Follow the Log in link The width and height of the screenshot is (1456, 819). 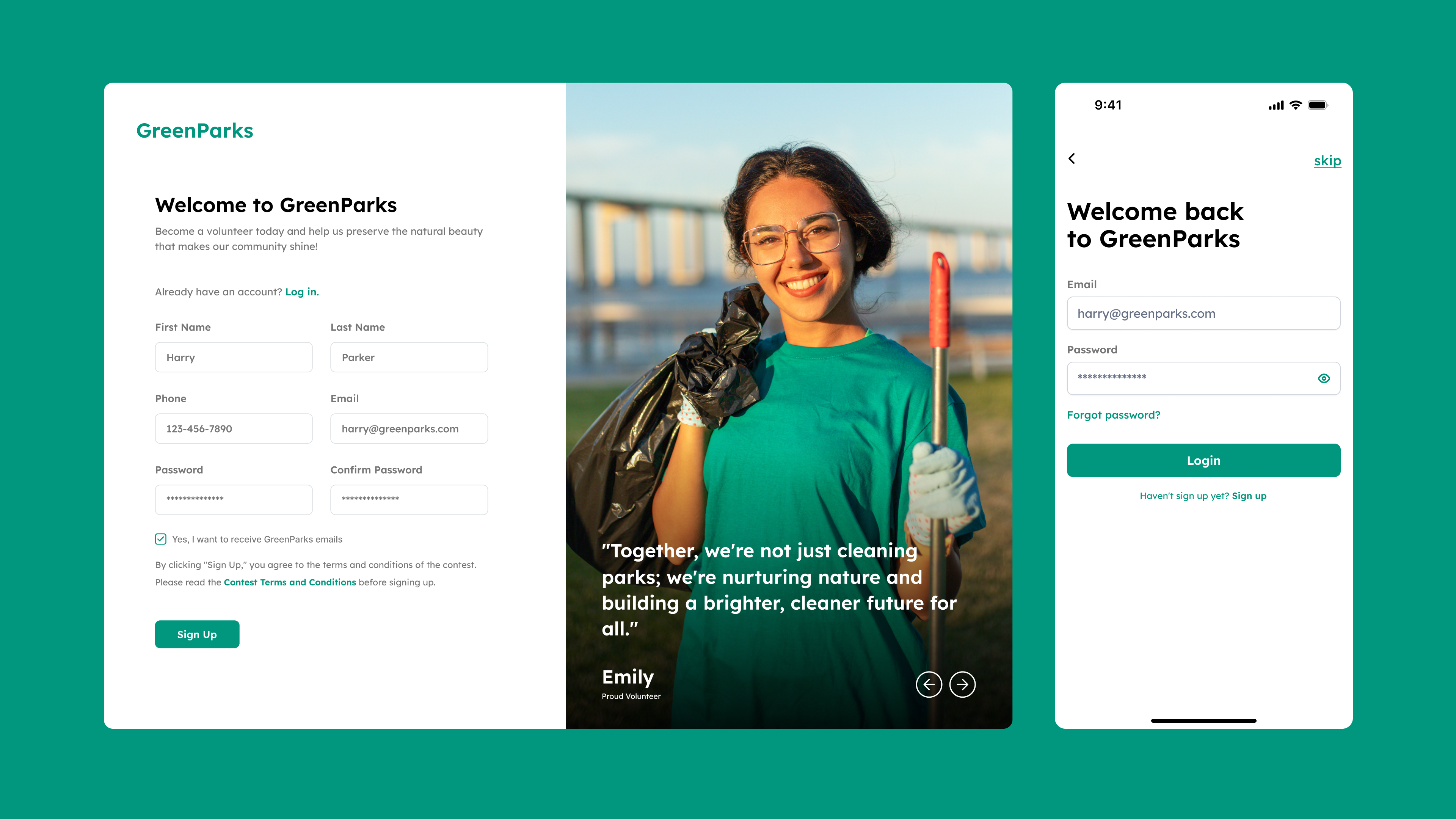(302, 292)
